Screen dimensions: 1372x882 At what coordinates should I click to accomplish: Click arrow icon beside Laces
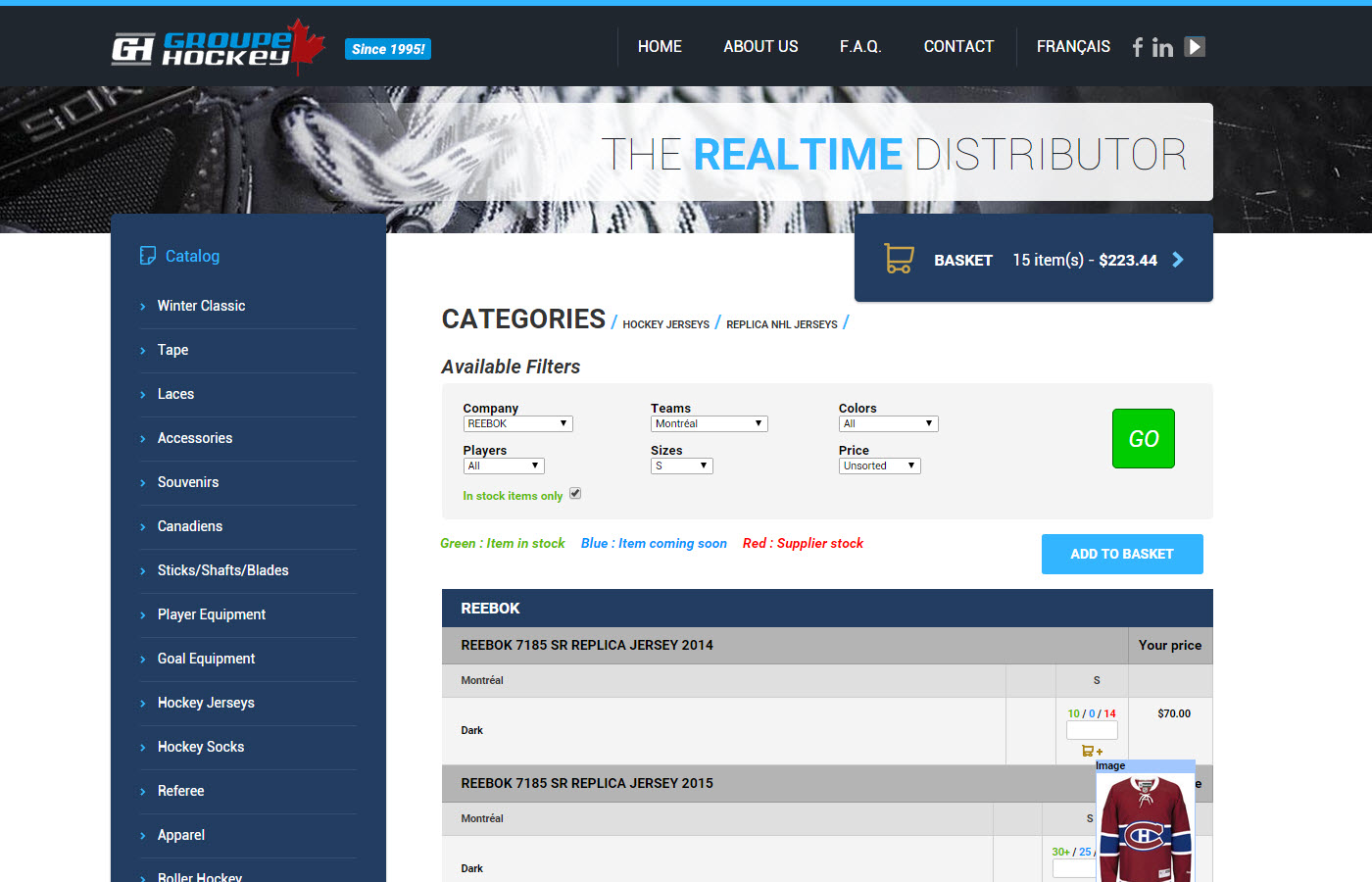click(x=143, y=395)
